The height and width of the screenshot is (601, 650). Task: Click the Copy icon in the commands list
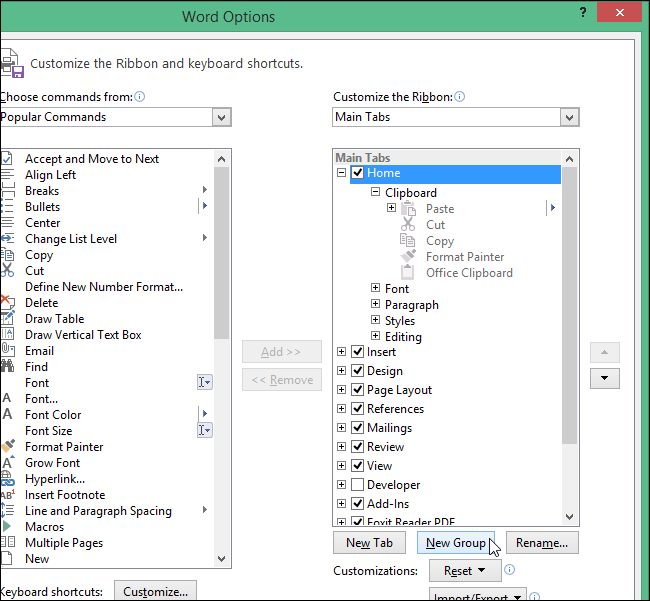7,254
